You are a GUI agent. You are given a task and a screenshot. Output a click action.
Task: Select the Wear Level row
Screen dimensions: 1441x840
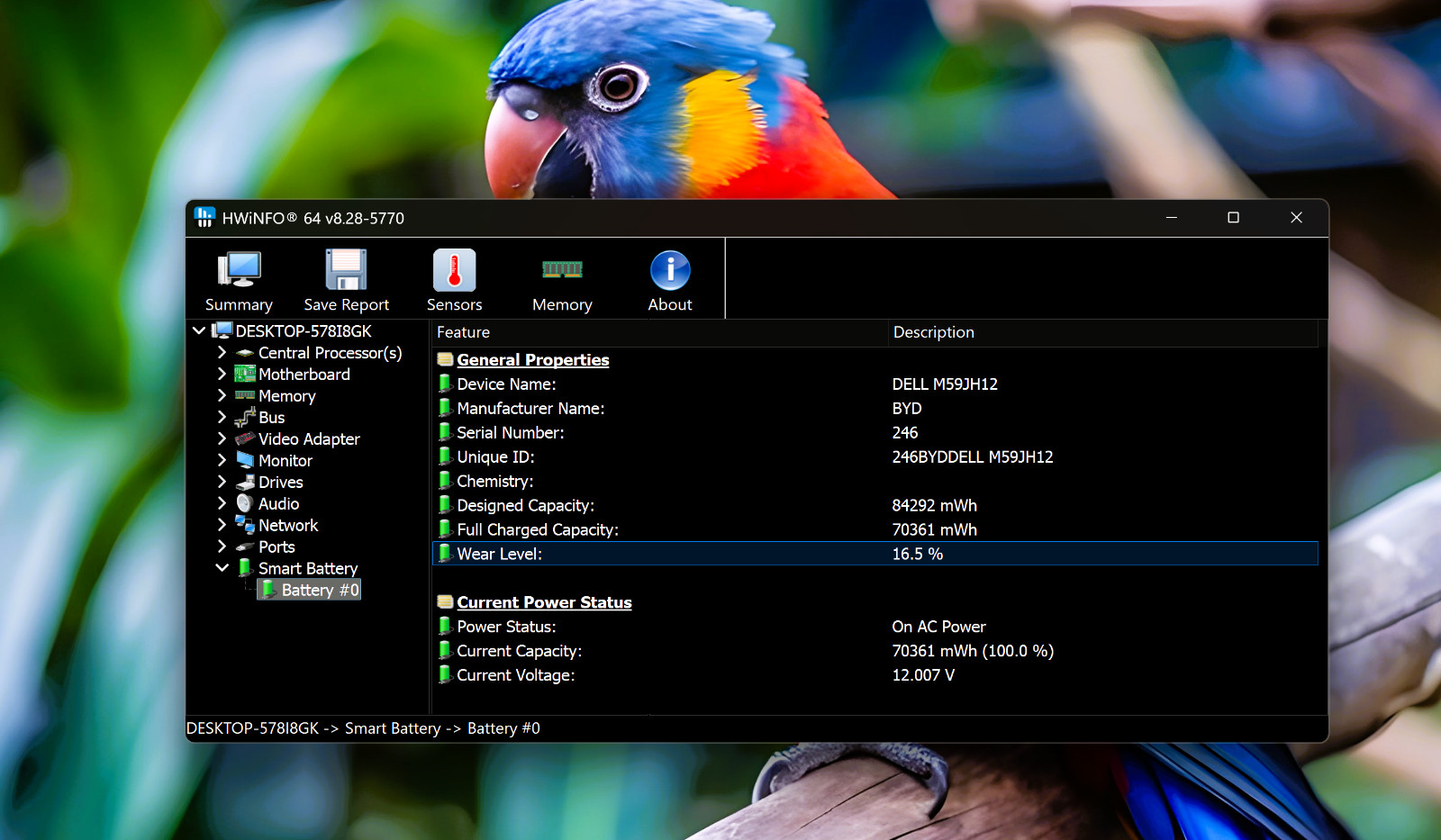(875, 554)
